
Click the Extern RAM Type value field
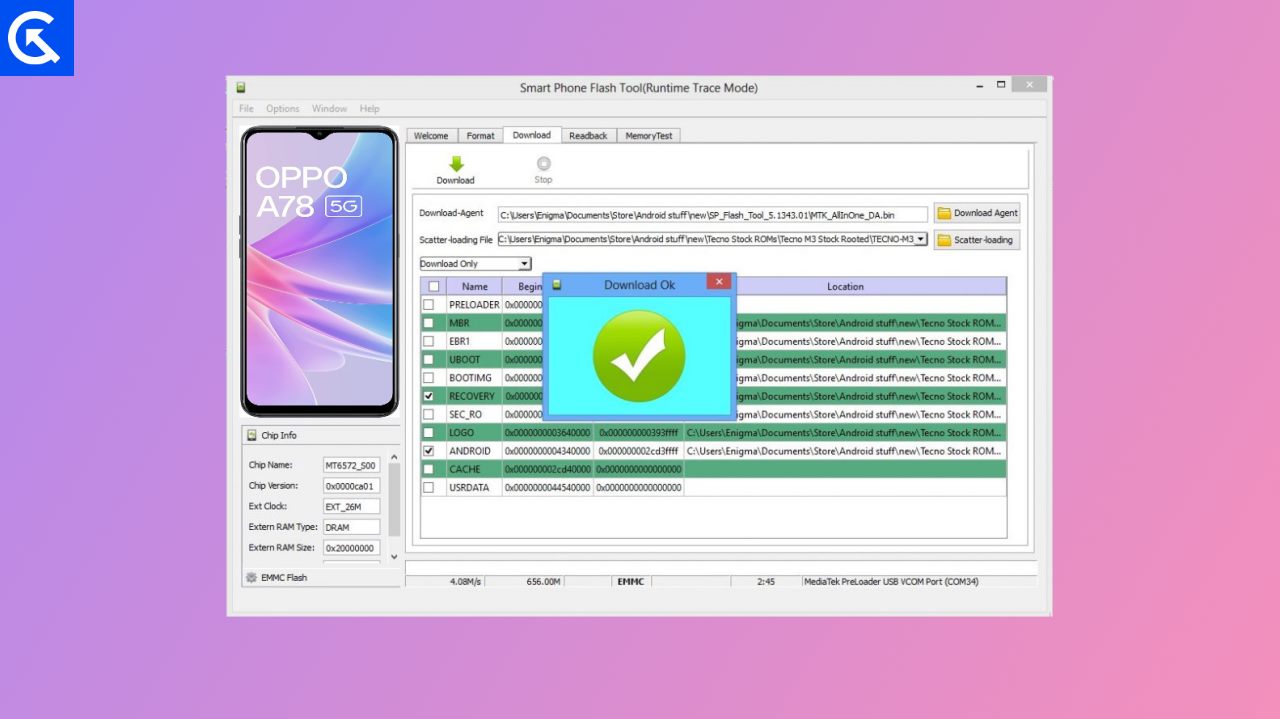(351, 527)
